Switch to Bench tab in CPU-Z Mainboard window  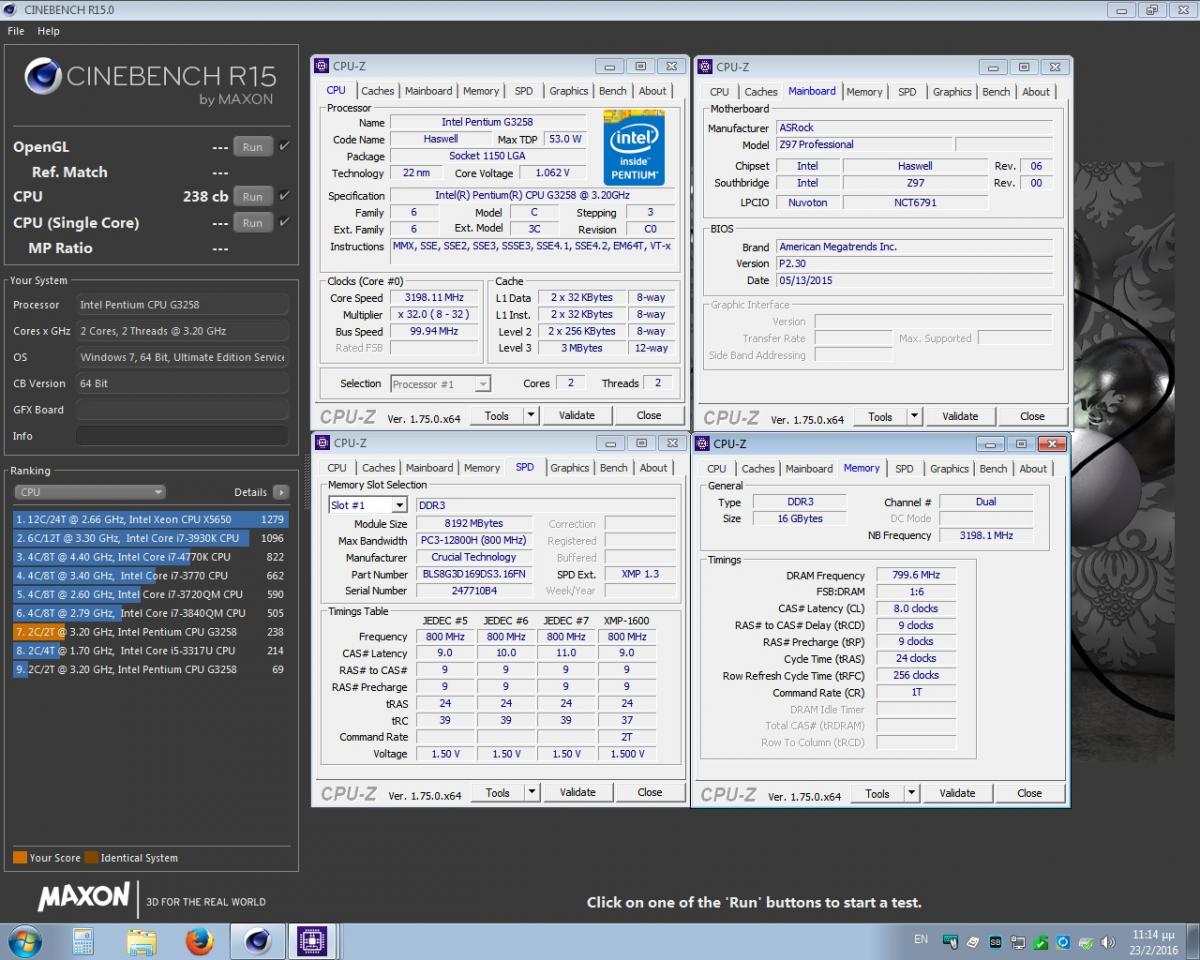pos(996,92)
